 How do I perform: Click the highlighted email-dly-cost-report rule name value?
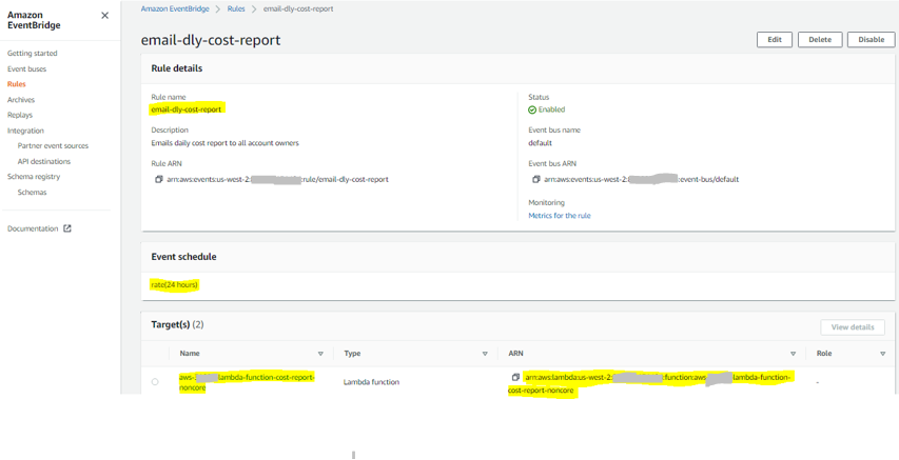(x=186, y=109)
